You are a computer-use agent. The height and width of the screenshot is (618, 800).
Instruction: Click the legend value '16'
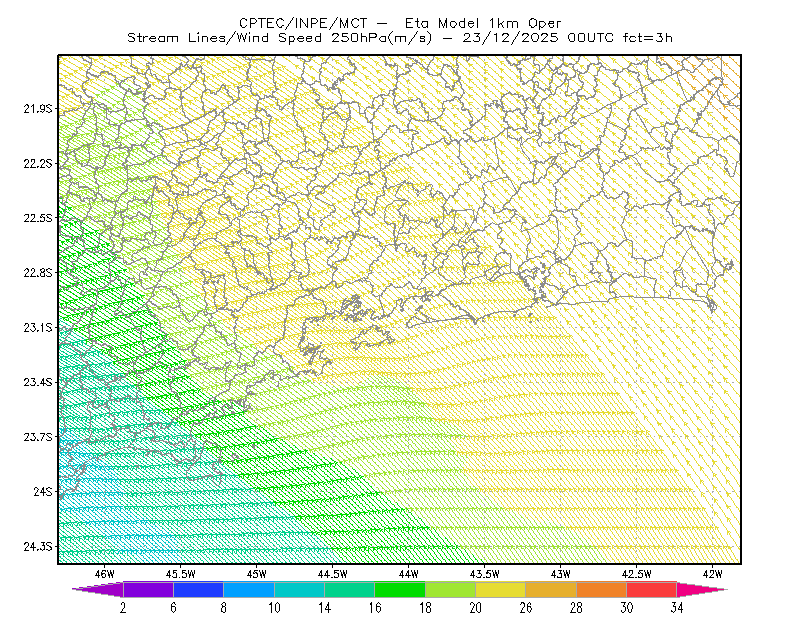point(374,608)
